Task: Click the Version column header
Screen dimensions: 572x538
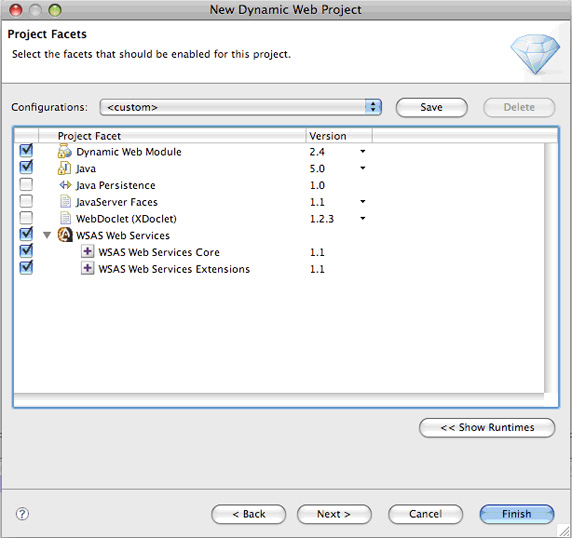Action: point(339,136)
